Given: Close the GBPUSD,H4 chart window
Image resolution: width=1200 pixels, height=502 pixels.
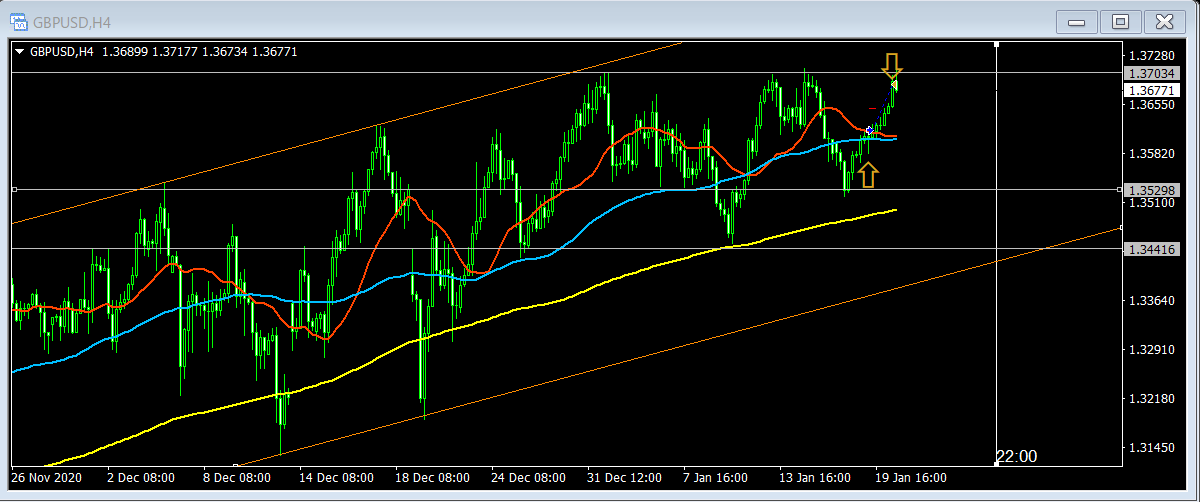Looking at the screenshot, I should coord(1164,21).
